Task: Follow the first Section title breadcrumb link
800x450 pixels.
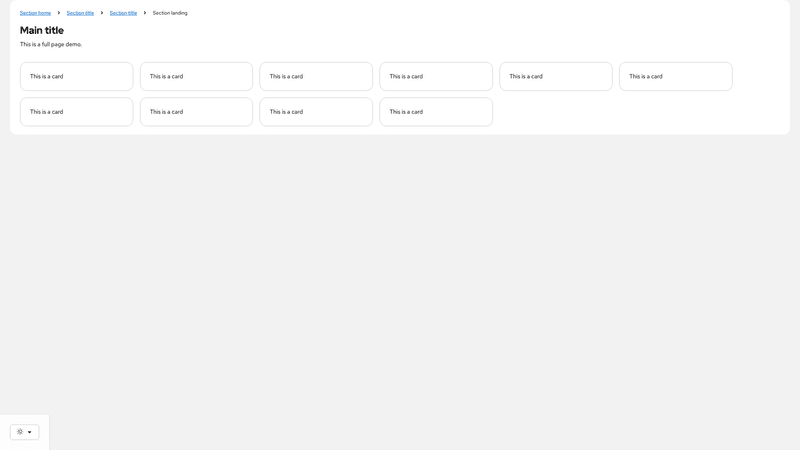Action: 80,13
